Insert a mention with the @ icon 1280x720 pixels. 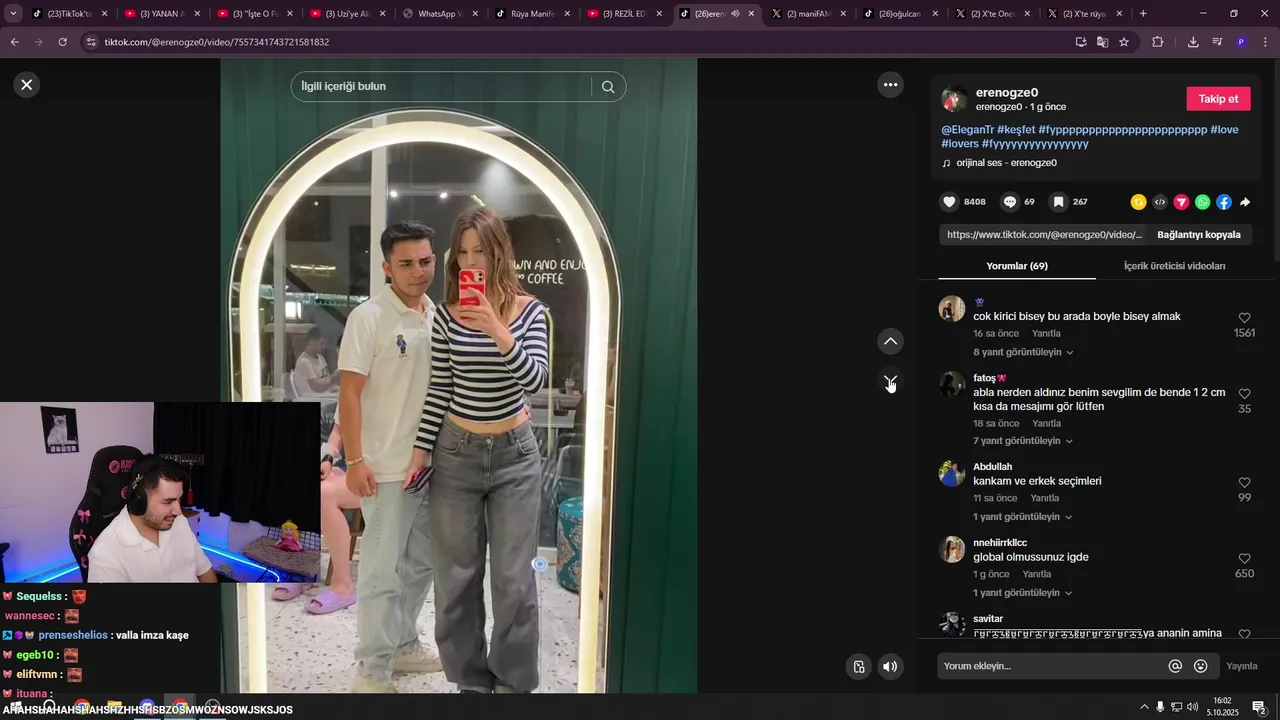[x=1175, y=666]
